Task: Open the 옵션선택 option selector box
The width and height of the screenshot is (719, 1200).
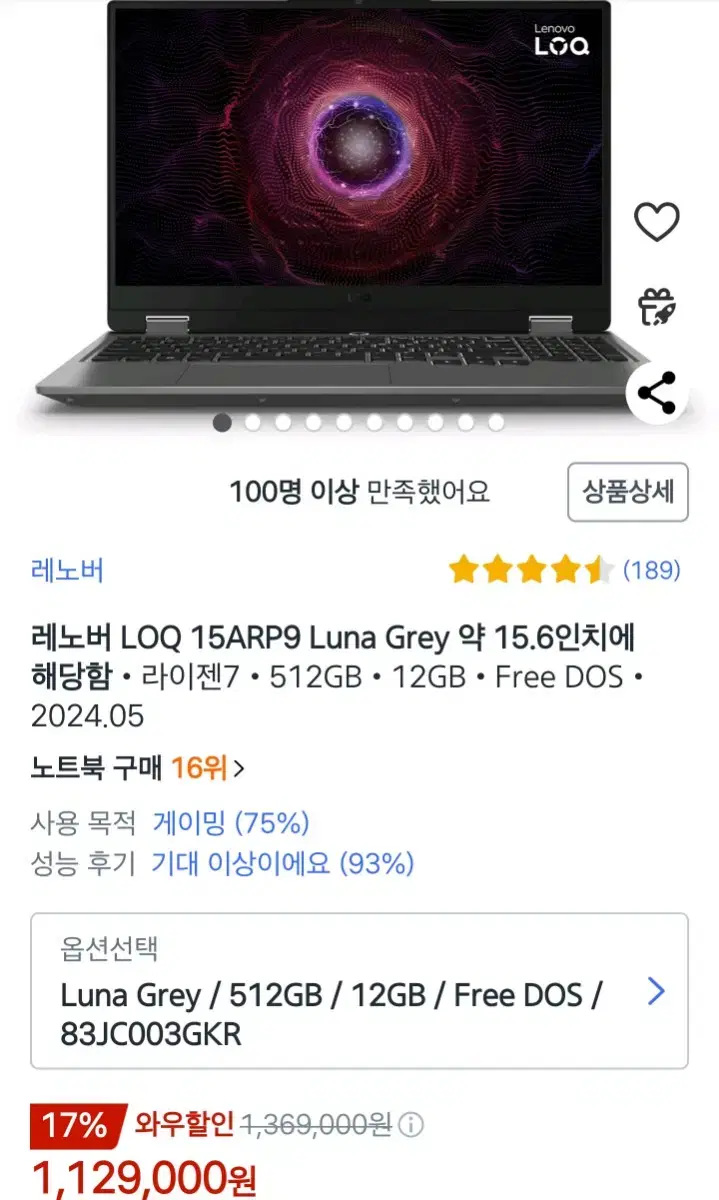Action: (x=359, y=991)
